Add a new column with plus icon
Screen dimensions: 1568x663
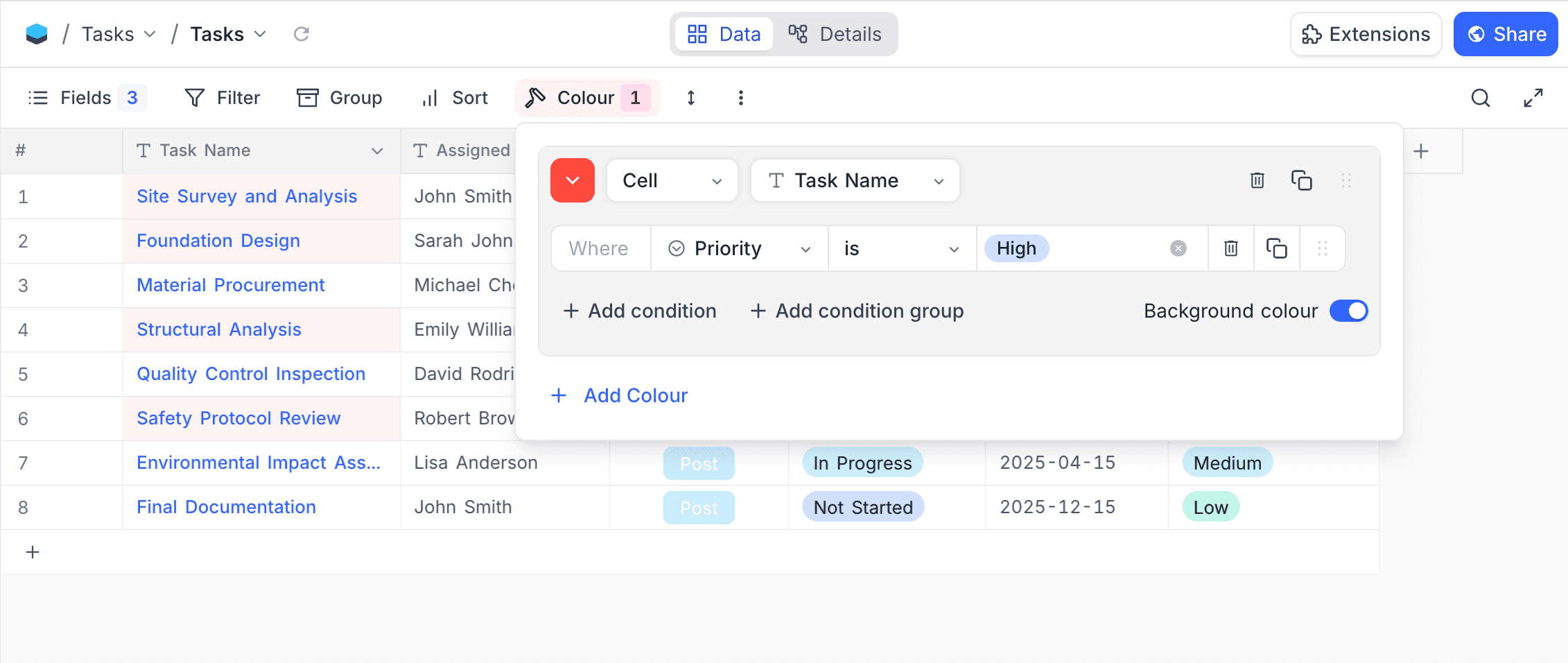pyautogui.click(x=1420, y=151)
